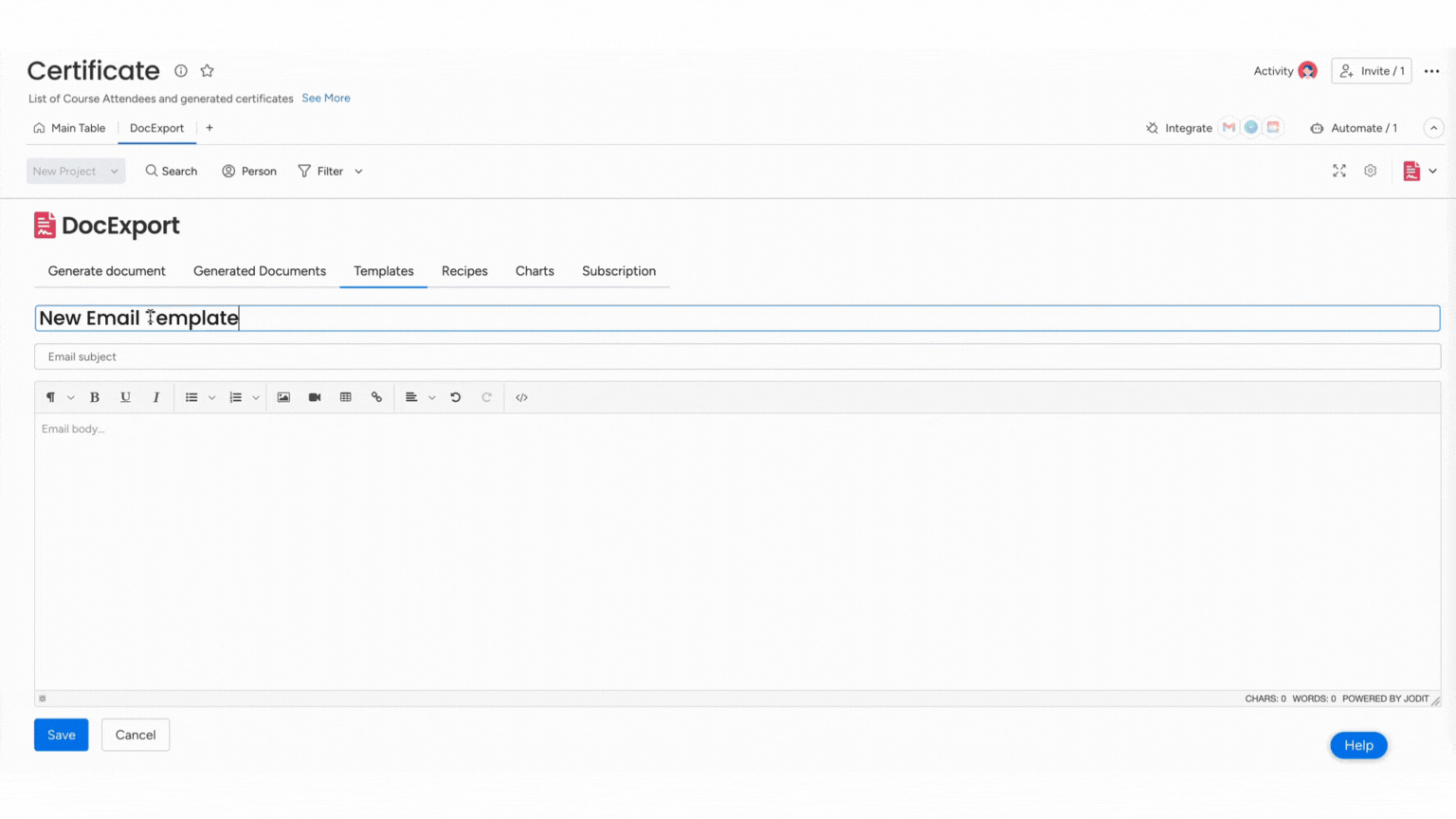Open board info icon next to Certificate
Screen dimensions: 1456x819
click(181, 71)
